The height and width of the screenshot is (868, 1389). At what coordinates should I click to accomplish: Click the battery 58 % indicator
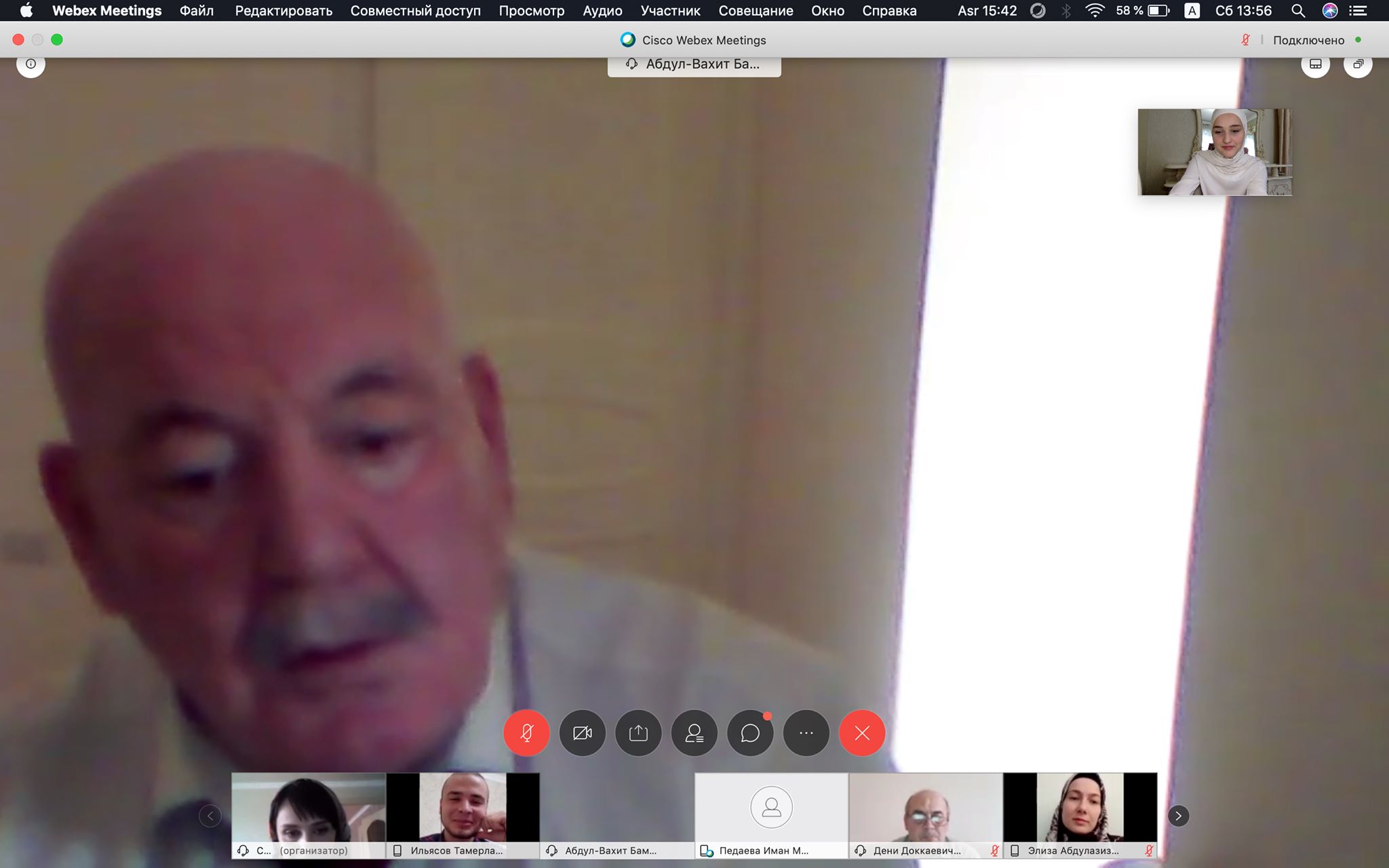[x=1143, y=11]
